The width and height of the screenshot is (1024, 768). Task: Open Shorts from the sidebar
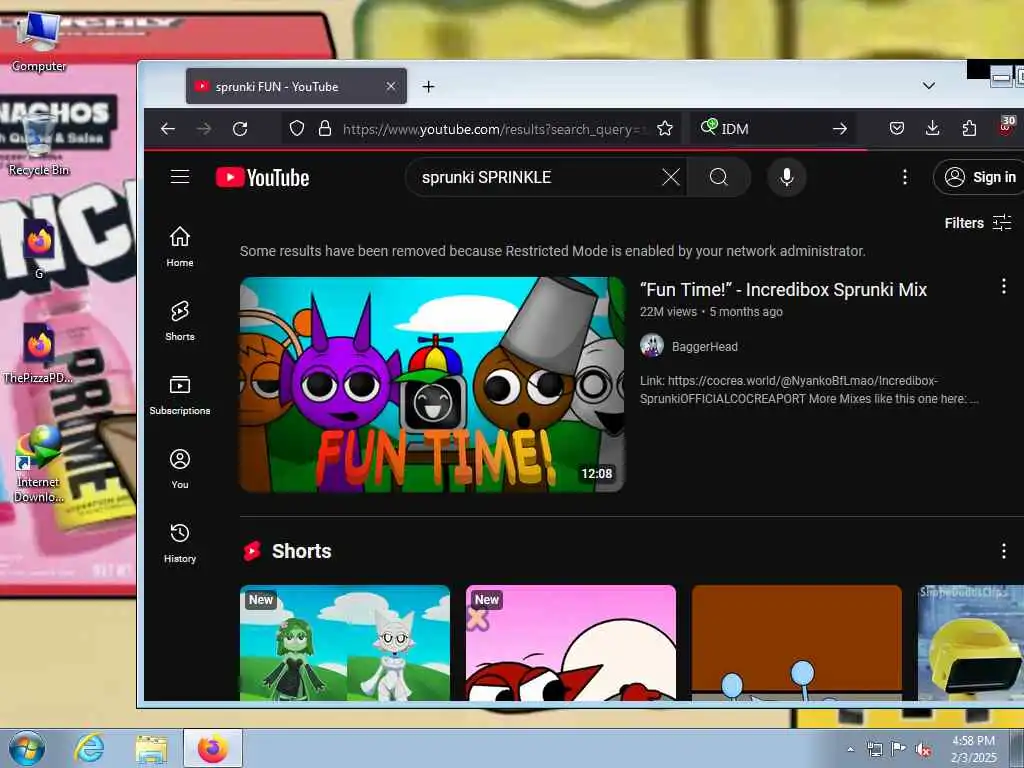tap(180, 321)
